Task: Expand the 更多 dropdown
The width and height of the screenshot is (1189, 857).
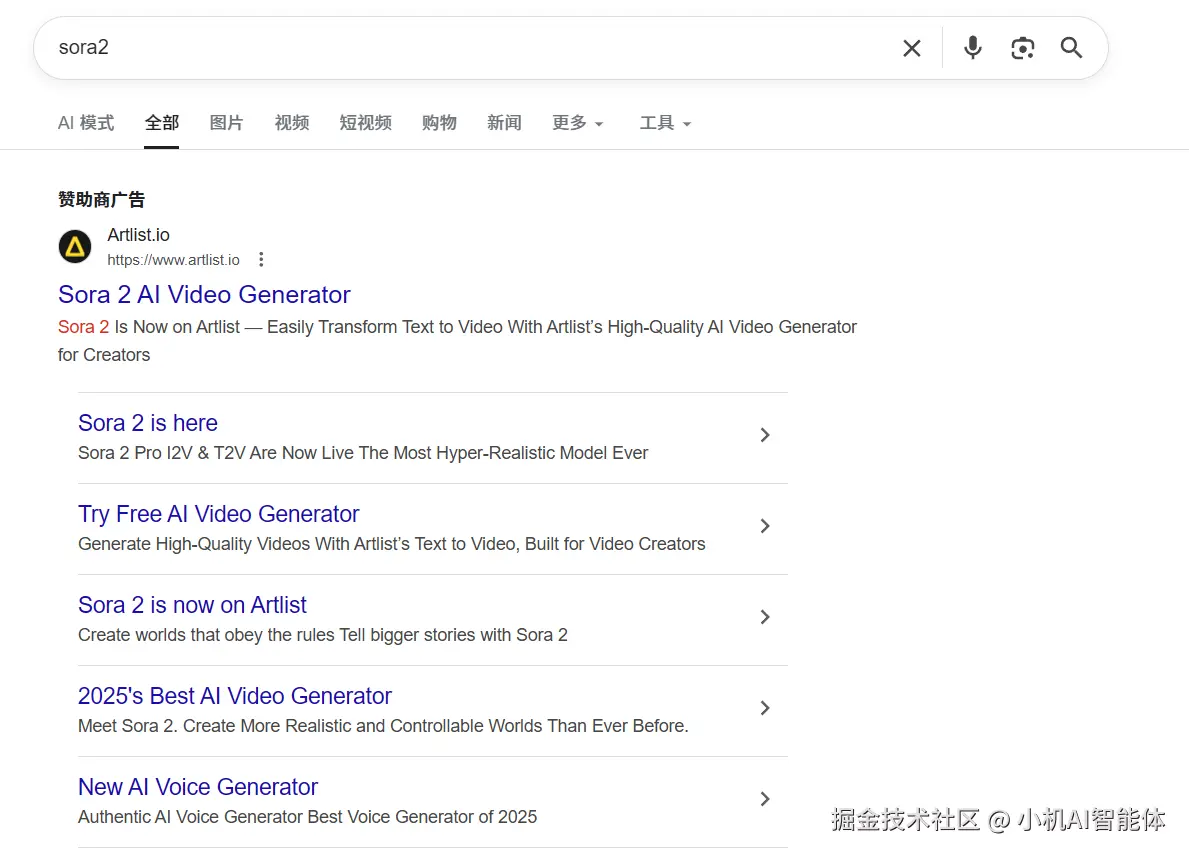Action: coord(578,123)
